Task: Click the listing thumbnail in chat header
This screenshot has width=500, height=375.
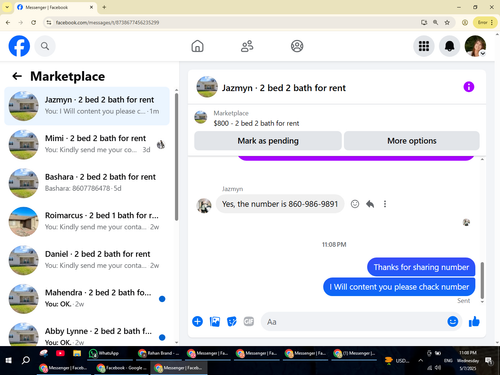Action: (207, 87)
